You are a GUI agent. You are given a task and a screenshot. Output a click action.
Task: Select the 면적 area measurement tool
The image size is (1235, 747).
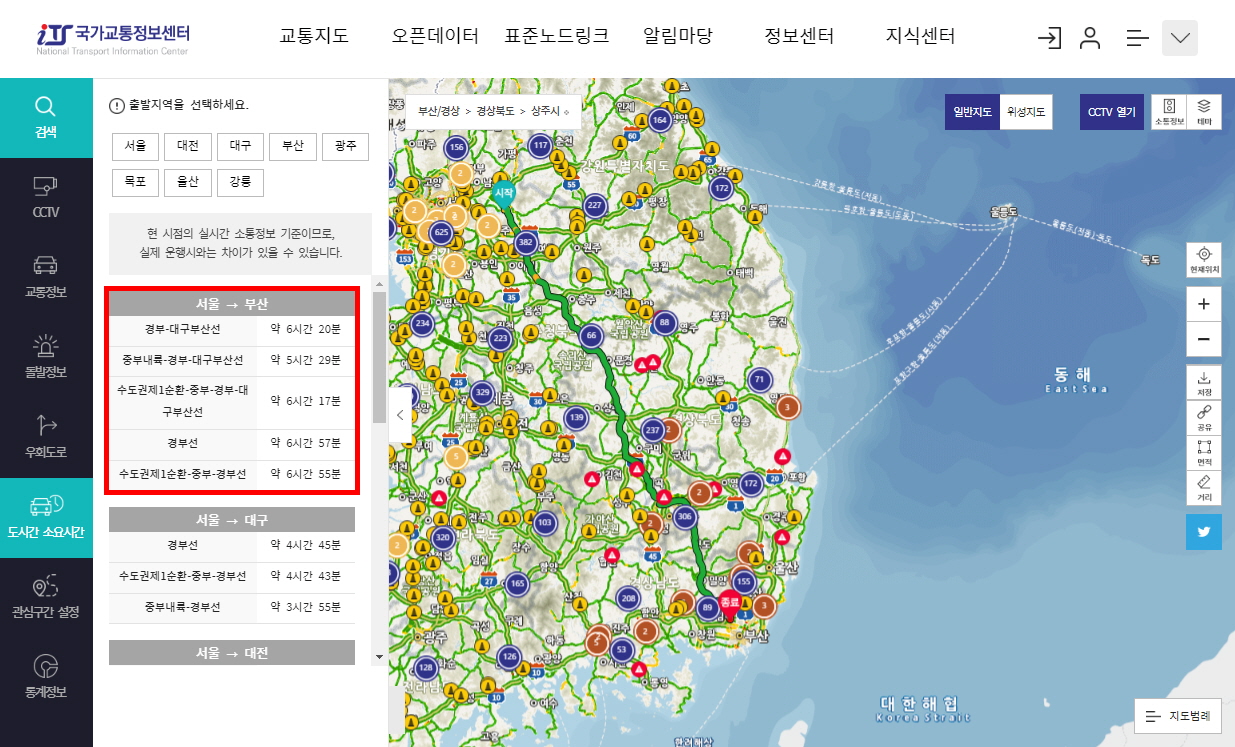point(1203,453)
